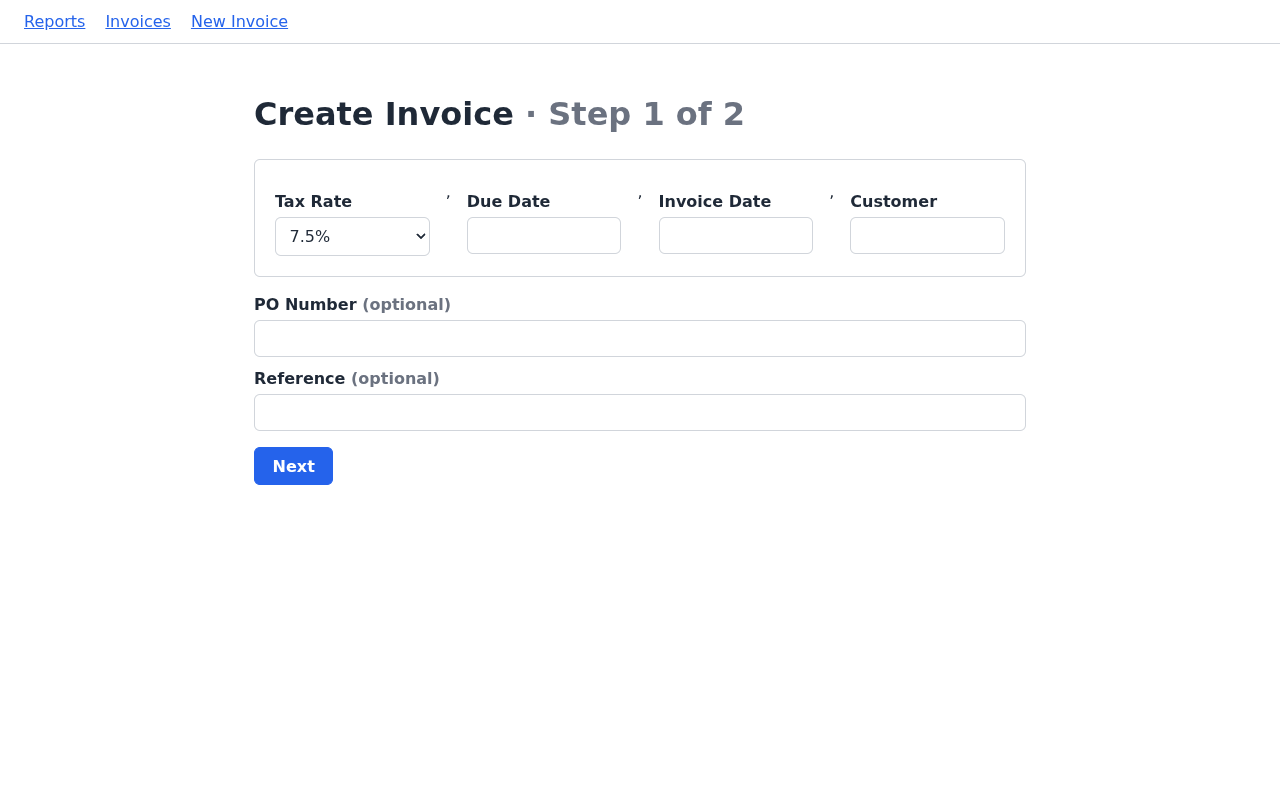Focus the Reference optional field
Image resolution: width=1280 pixels, height=800 pixels.
tap(640, 412)
